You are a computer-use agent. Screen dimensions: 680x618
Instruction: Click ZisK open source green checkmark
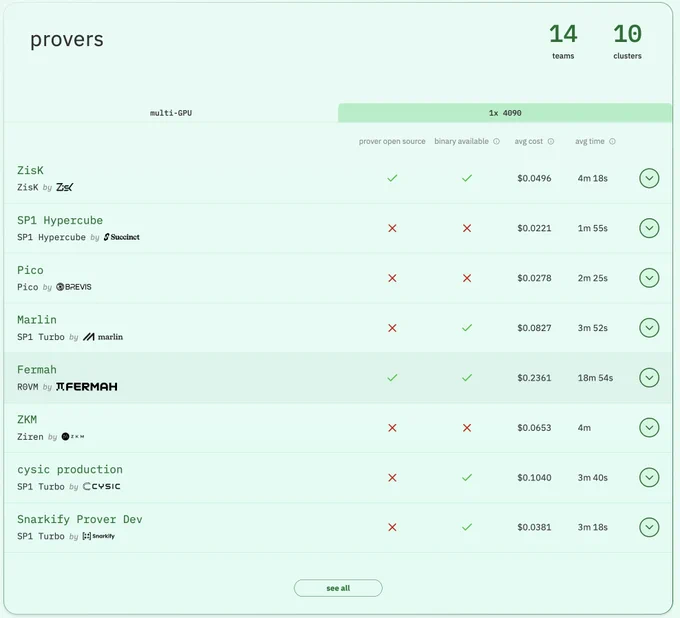pyautogui.click(x=392, y=178)
